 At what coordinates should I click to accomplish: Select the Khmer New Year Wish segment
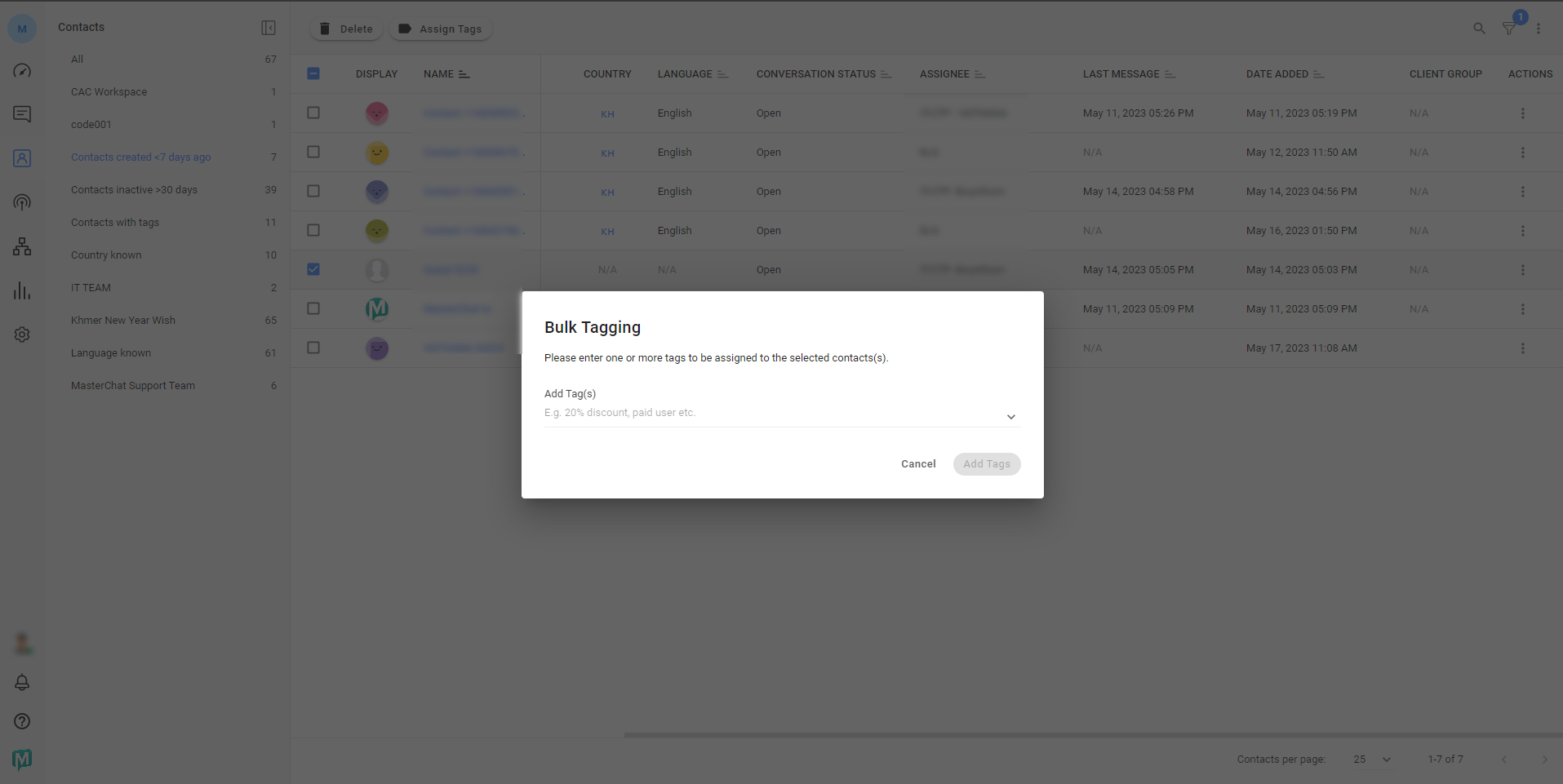pos(173,321)
